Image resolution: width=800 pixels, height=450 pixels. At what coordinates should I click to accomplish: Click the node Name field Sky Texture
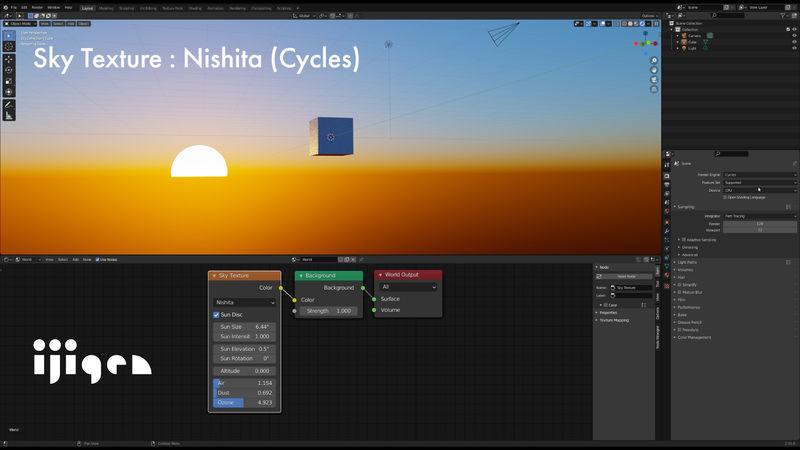point(631,288)
